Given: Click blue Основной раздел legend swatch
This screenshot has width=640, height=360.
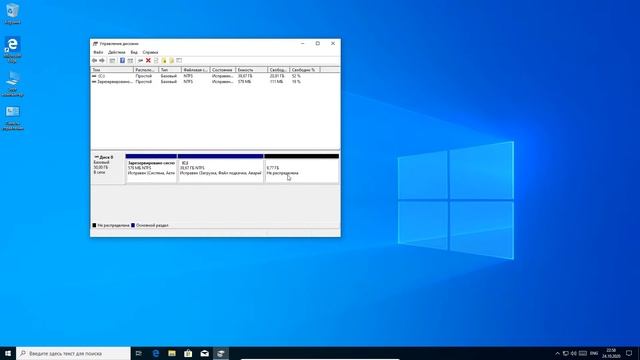Looking at the screenshot, I should [x=133, y=225].
